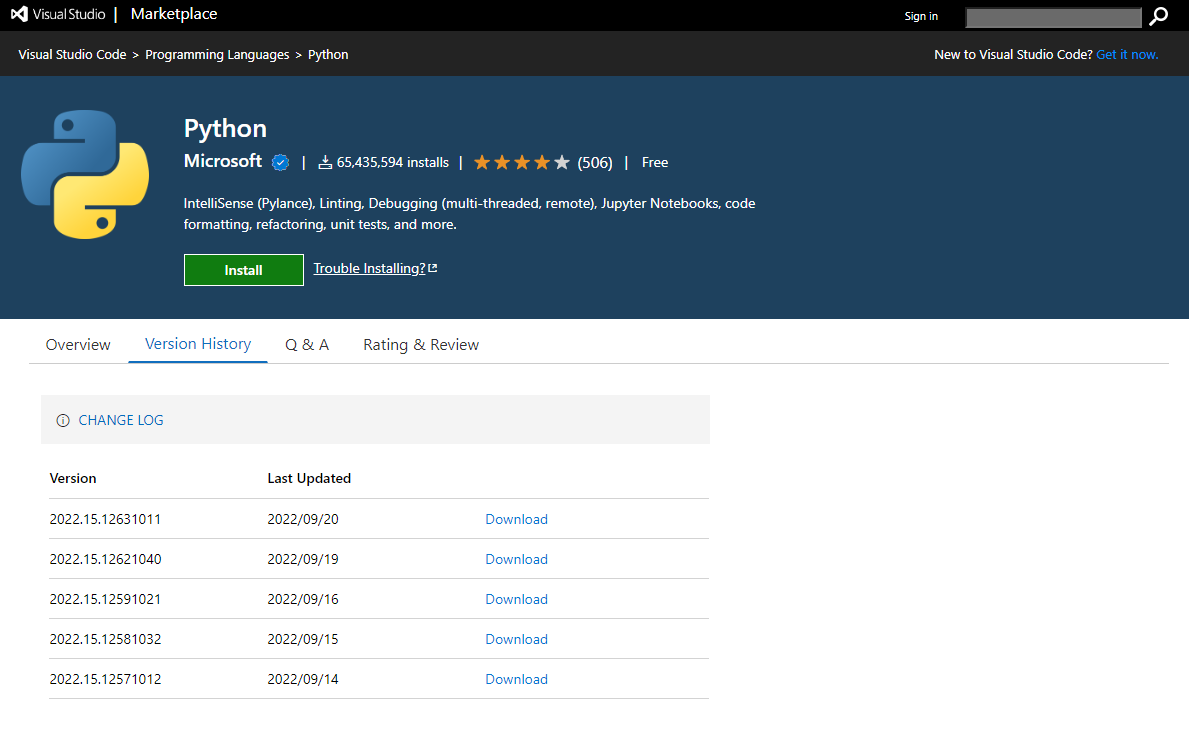
Task: Click the date 2022/09/20
Action: (303, 519)
